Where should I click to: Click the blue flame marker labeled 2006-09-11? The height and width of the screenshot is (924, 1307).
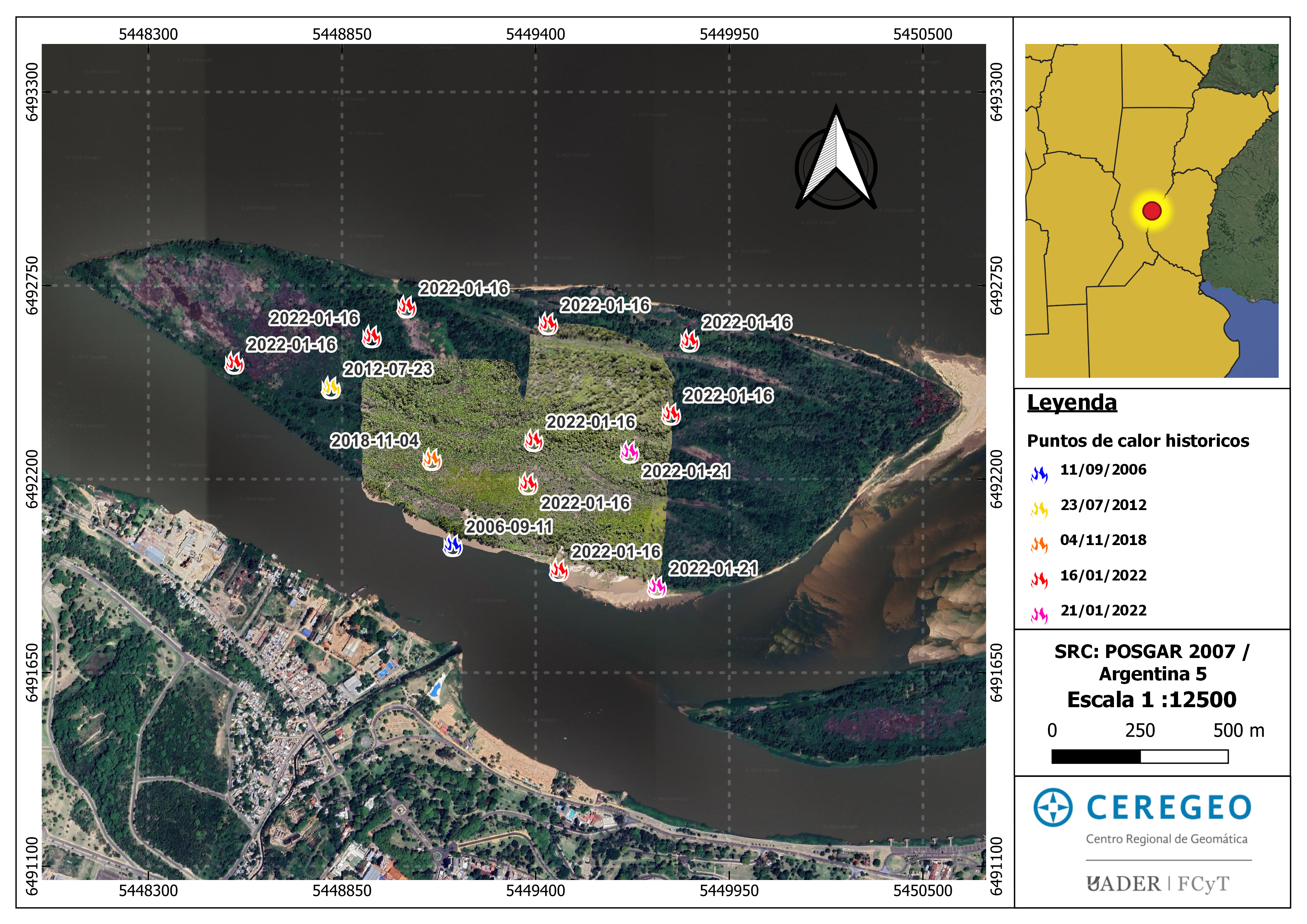tap(452, 545)
